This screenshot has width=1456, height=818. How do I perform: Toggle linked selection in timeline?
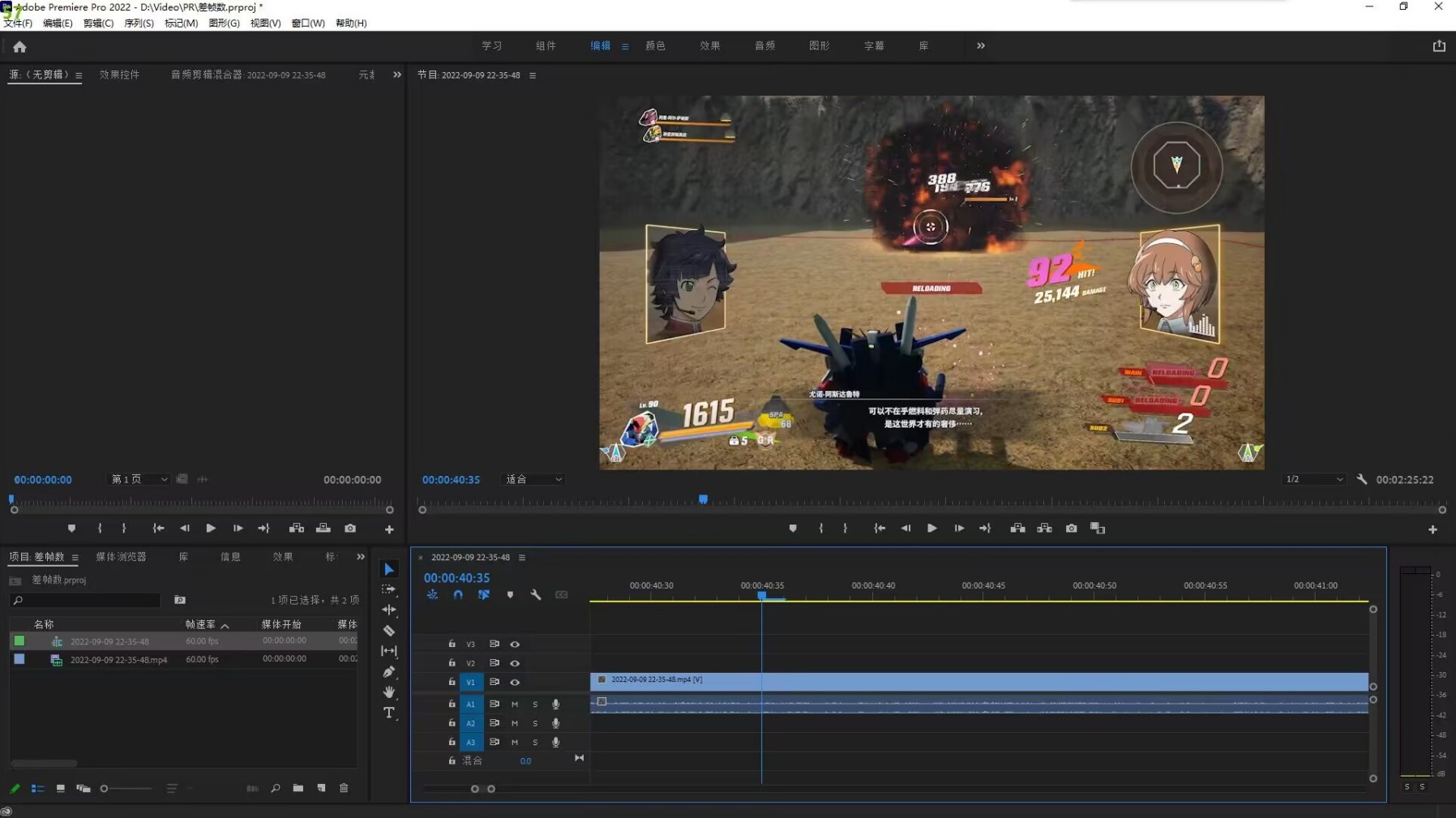point(484,595)
